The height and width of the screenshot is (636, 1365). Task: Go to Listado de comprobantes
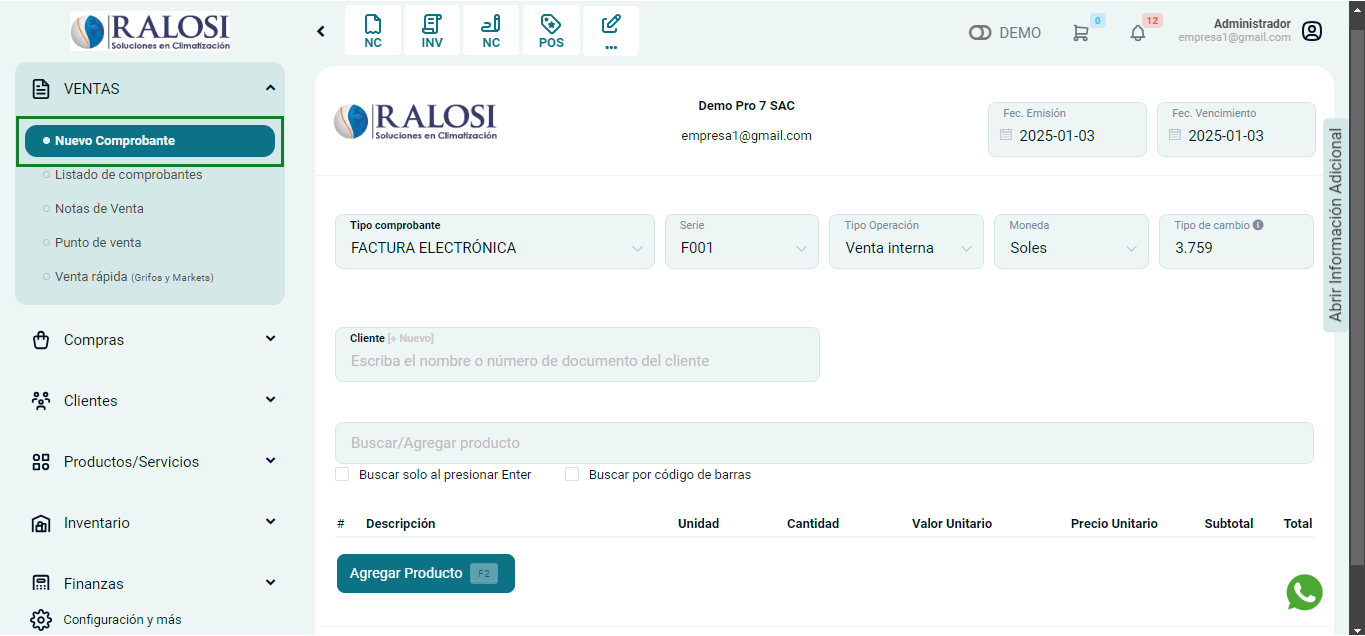pyautogui.click(x=128, y=175)
